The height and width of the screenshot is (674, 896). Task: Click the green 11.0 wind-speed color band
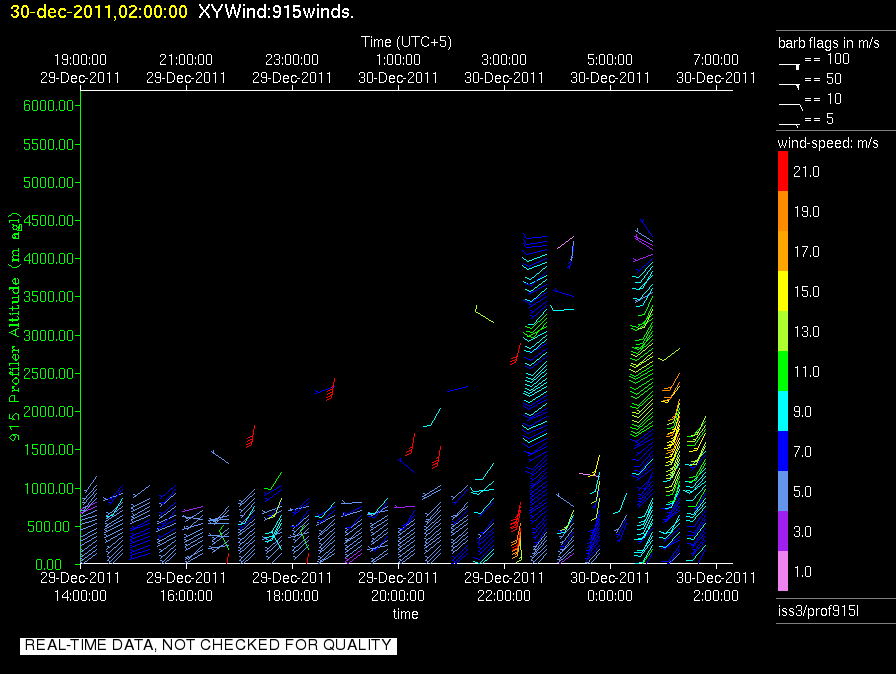[x=783, y=371]
